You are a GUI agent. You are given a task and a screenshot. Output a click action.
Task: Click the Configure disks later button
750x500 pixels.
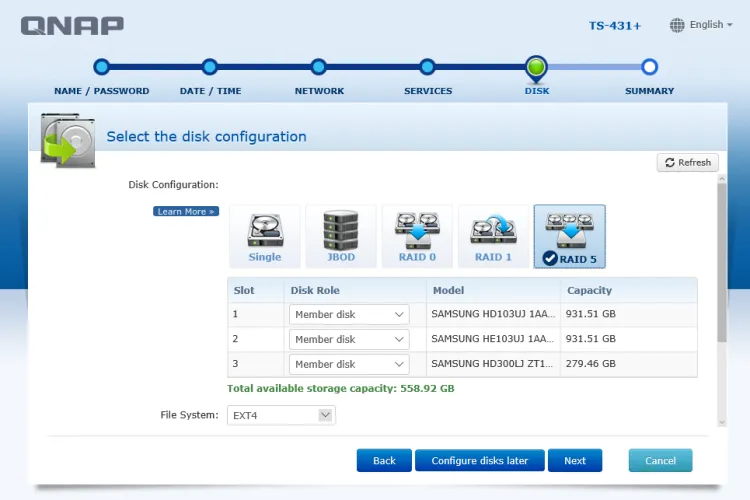479,461
